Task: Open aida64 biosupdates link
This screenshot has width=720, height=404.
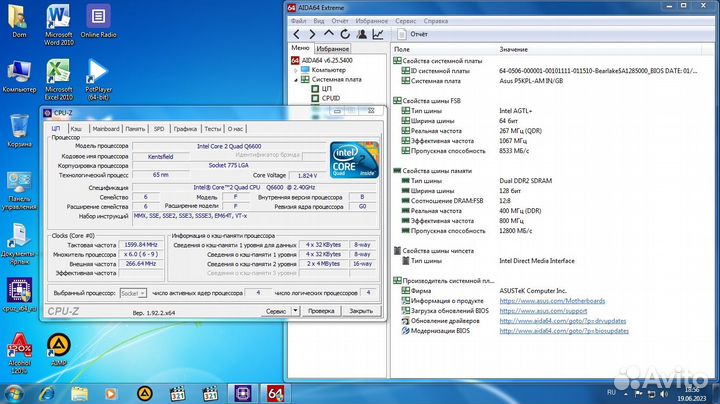Action: pos(564,331)
